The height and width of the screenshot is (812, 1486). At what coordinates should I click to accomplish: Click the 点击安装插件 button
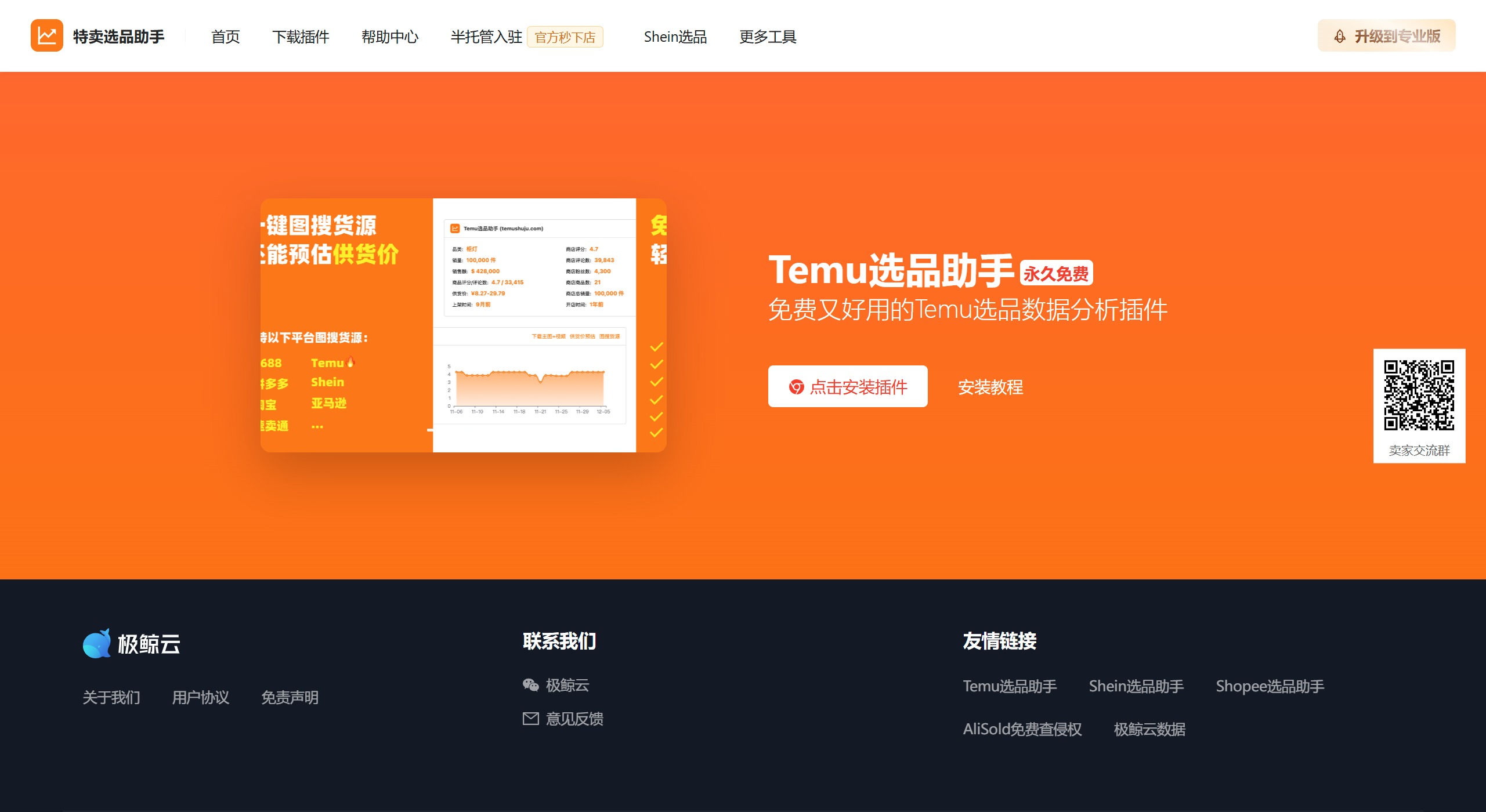pyautogui.click(x=848, y=387)
